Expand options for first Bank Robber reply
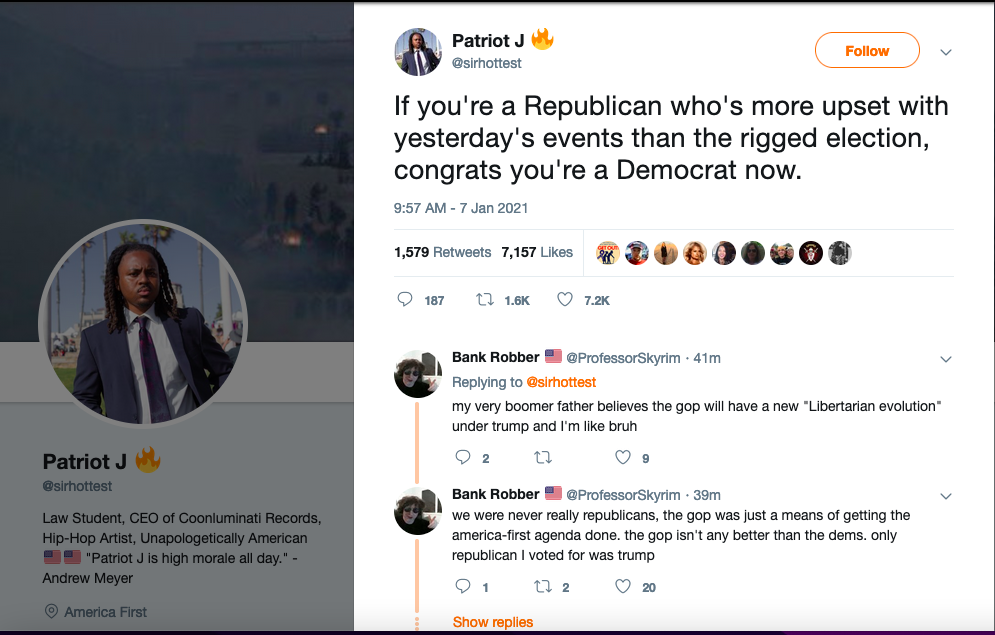Image resolution: width=995 pixels, height=635 pixels. point(946,359)
